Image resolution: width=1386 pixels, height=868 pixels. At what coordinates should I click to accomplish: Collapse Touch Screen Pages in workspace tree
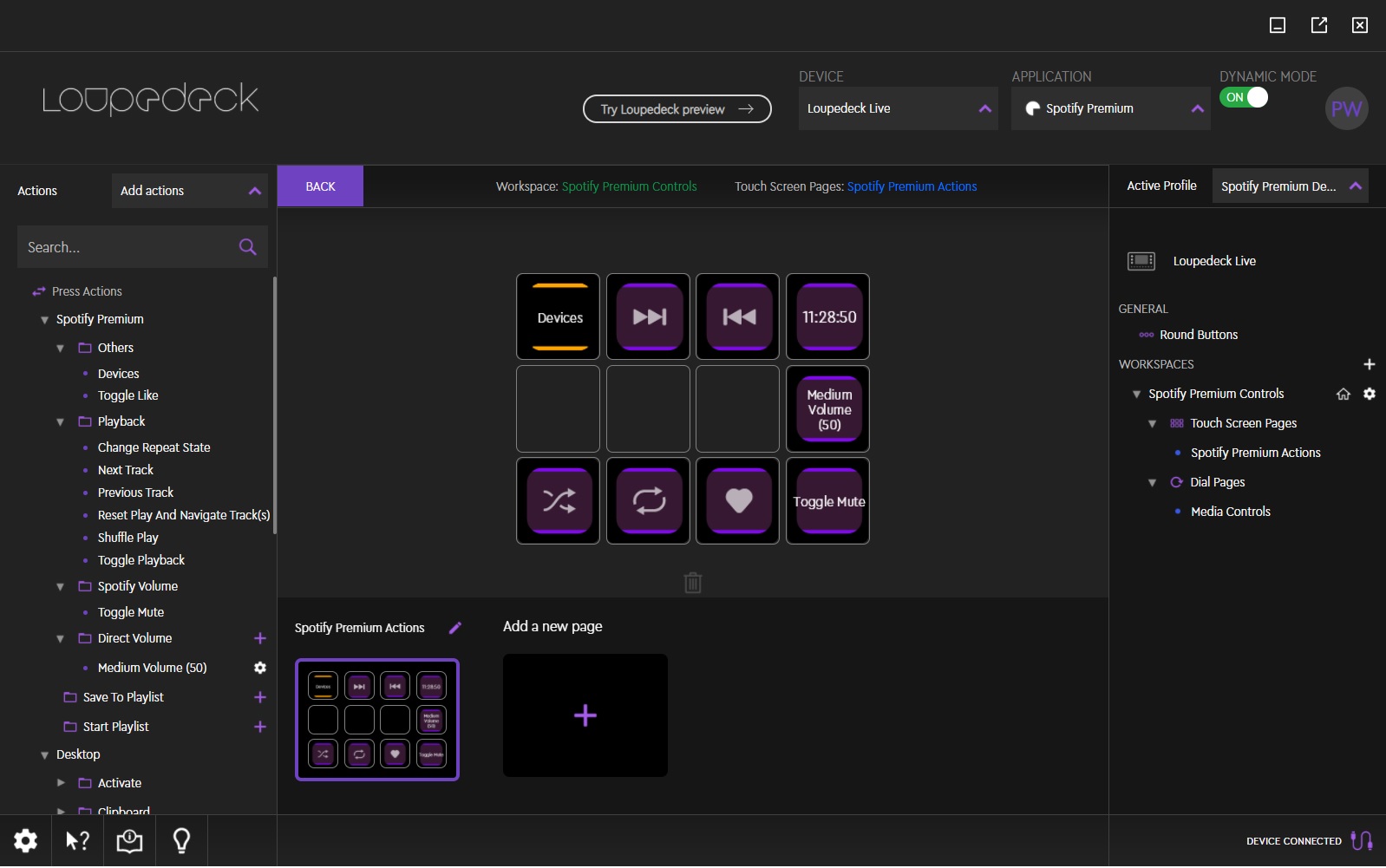[1152, 424]
